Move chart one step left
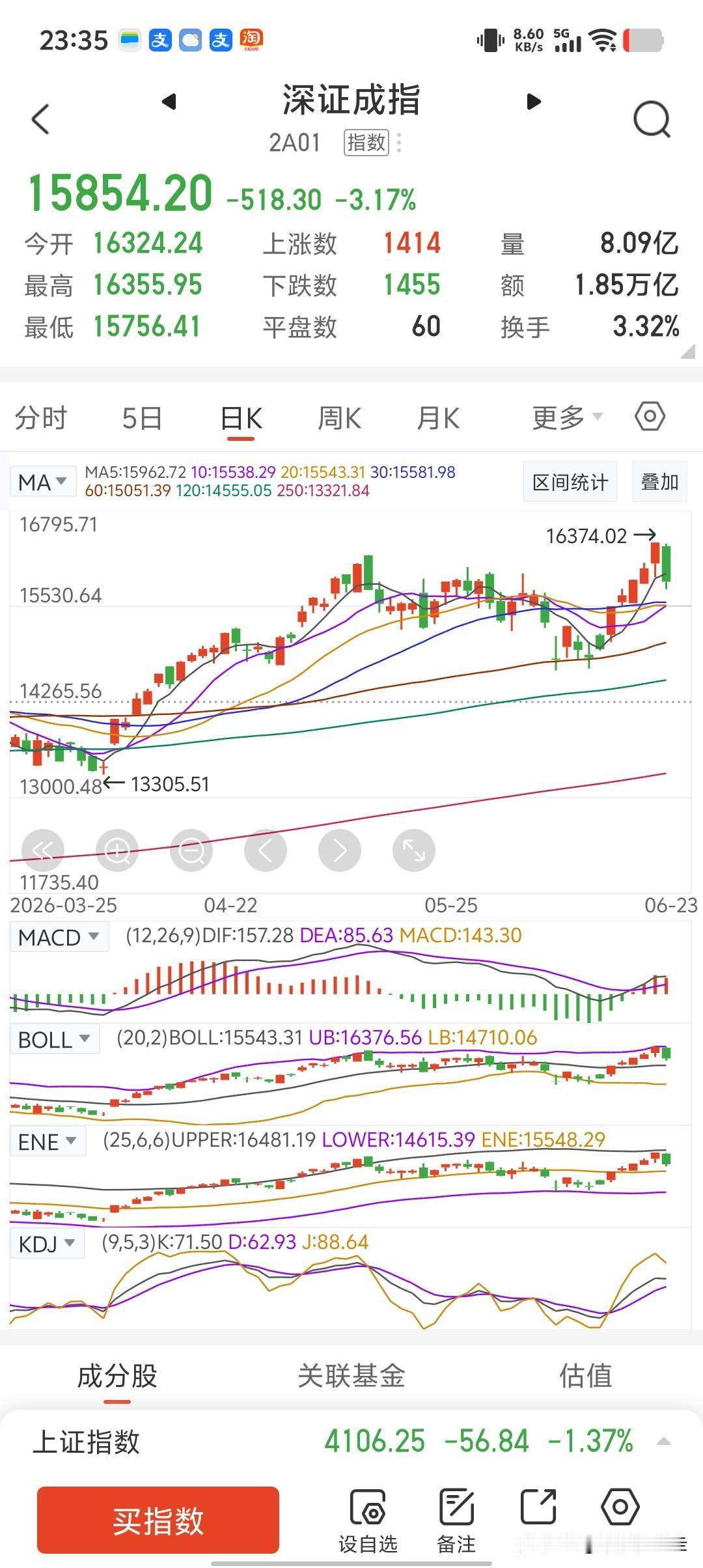703x1568 pixels. [x=266, y=850]
